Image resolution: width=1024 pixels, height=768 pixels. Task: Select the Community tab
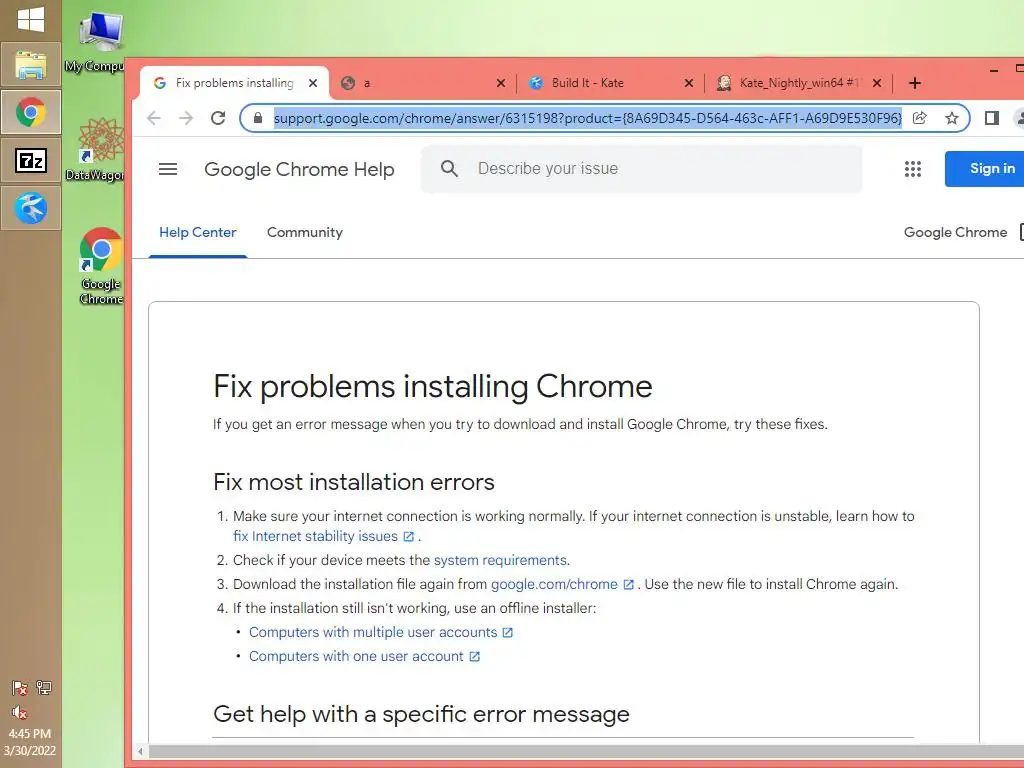click(304, 232)
